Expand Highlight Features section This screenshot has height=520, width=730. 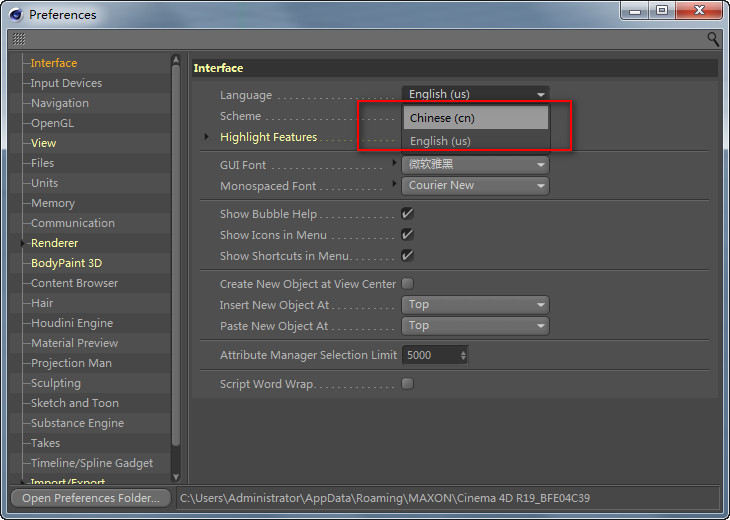[207, 137]
